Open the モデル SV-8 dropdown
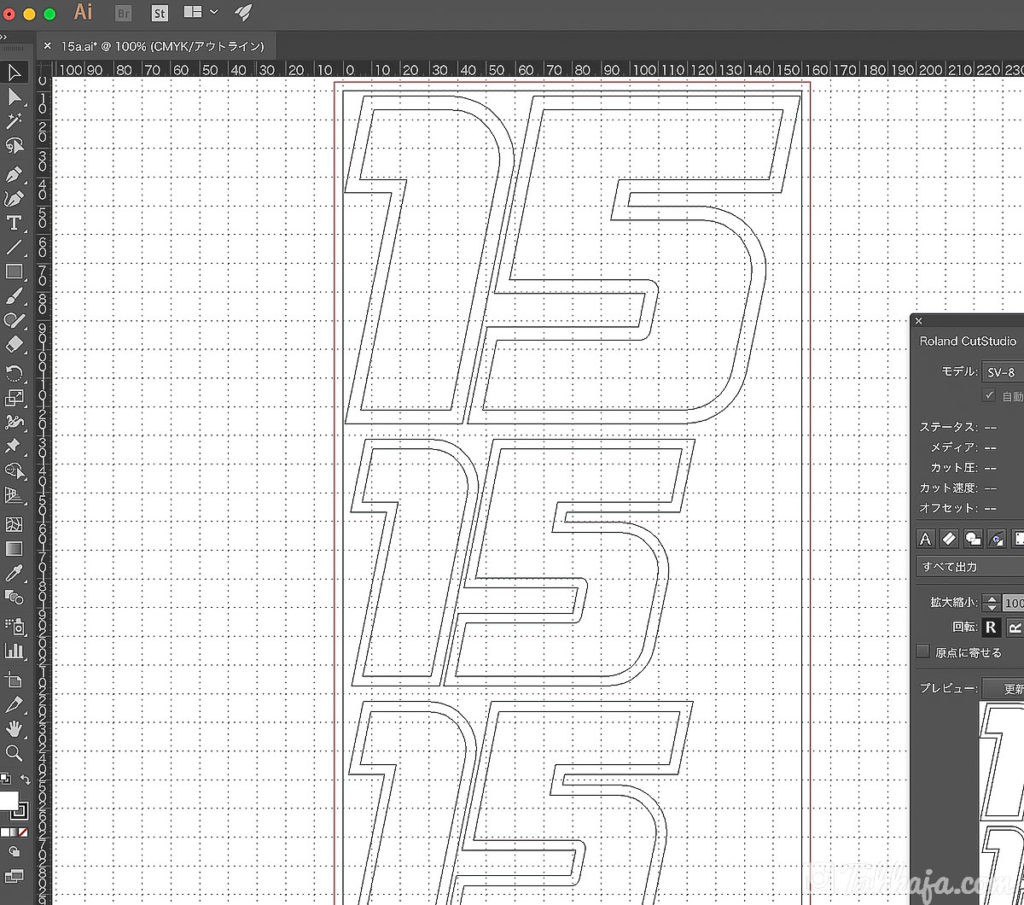 coord(1002,372)
